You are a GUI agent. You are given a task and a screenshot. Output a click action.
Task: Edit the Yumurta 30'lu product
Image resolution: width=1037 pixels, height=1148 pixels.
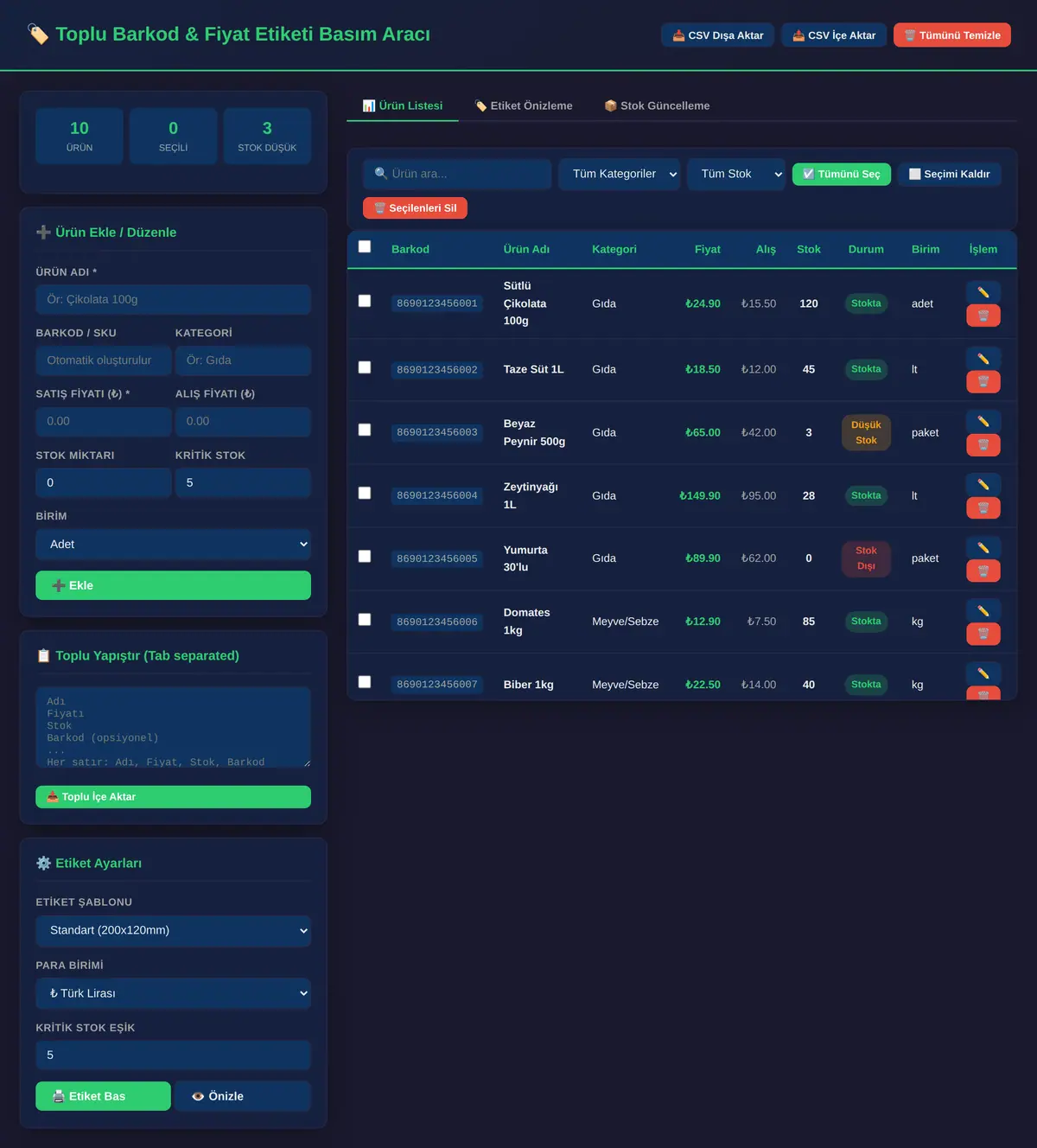[x=983, y=547]
